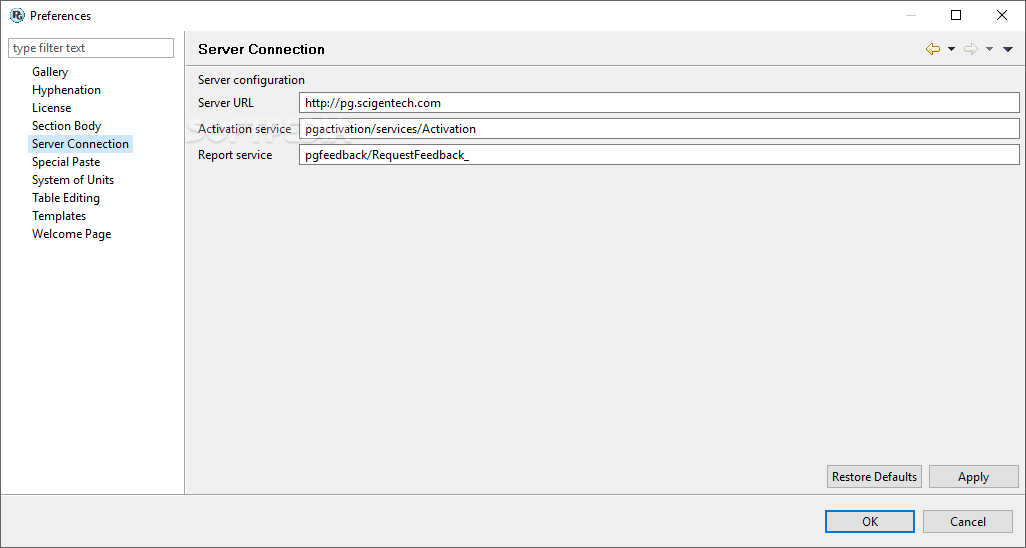Open the back history dropdown arrow
Image resolution: width=1026 pixels, height=548 pixels.
tap(951, 49)
